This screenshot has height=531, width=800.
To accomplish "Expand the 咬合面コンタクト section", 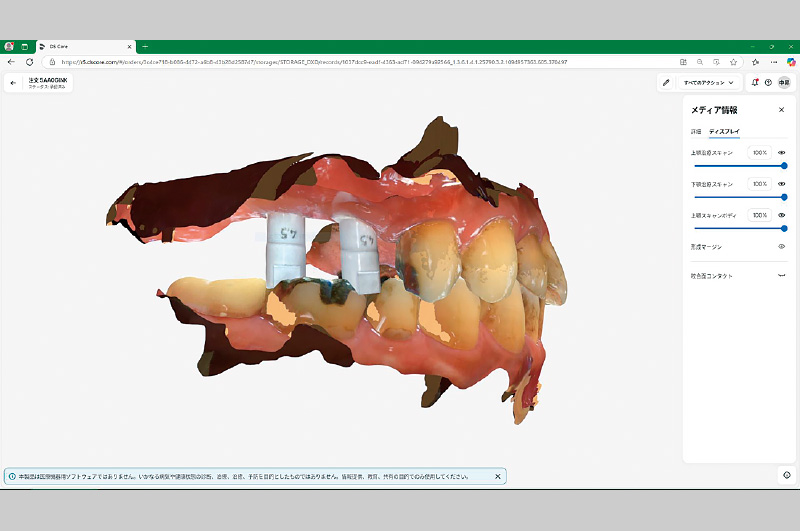I will 782,275.
